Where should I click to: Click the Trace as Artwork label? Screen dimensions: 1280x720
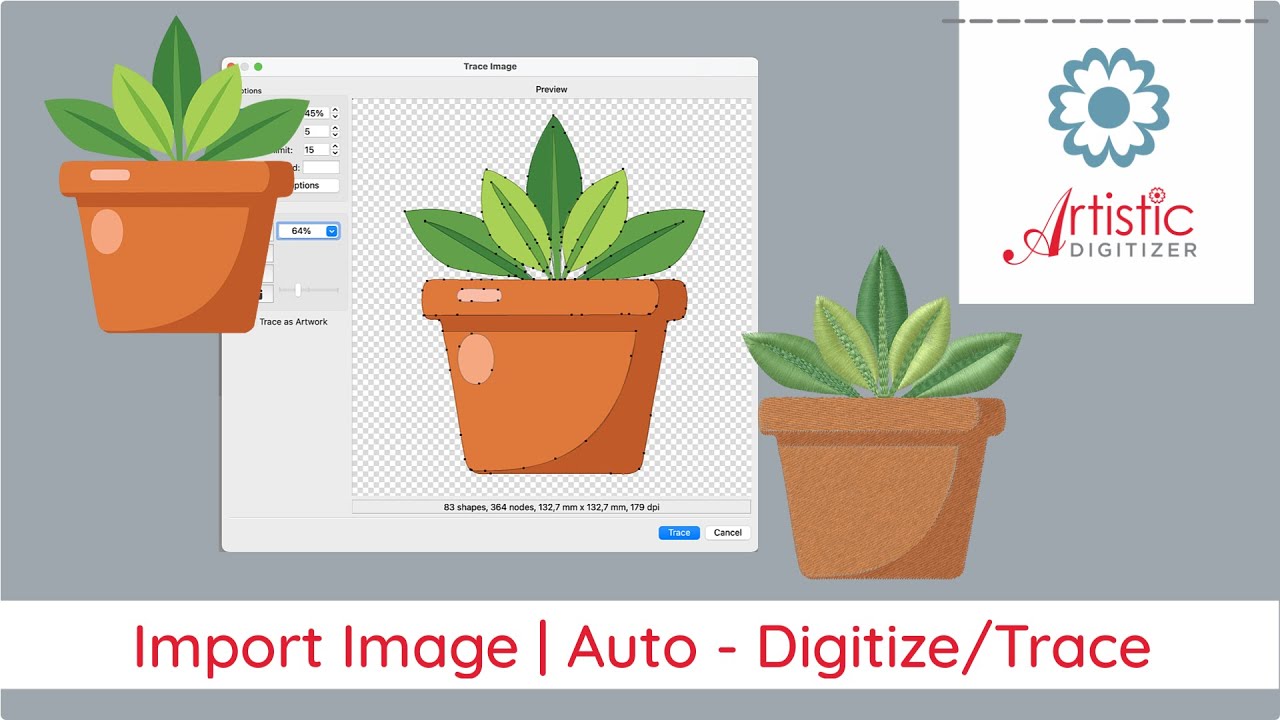point(293,322)
